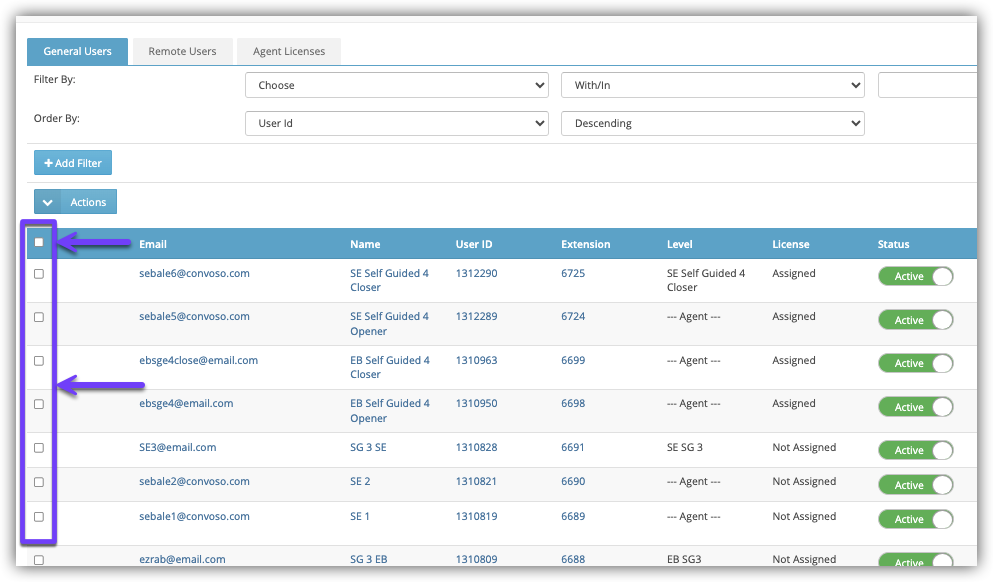Check the box for sebale6@convoso.com row
993x582 pixels.
[x=39, y=274]
